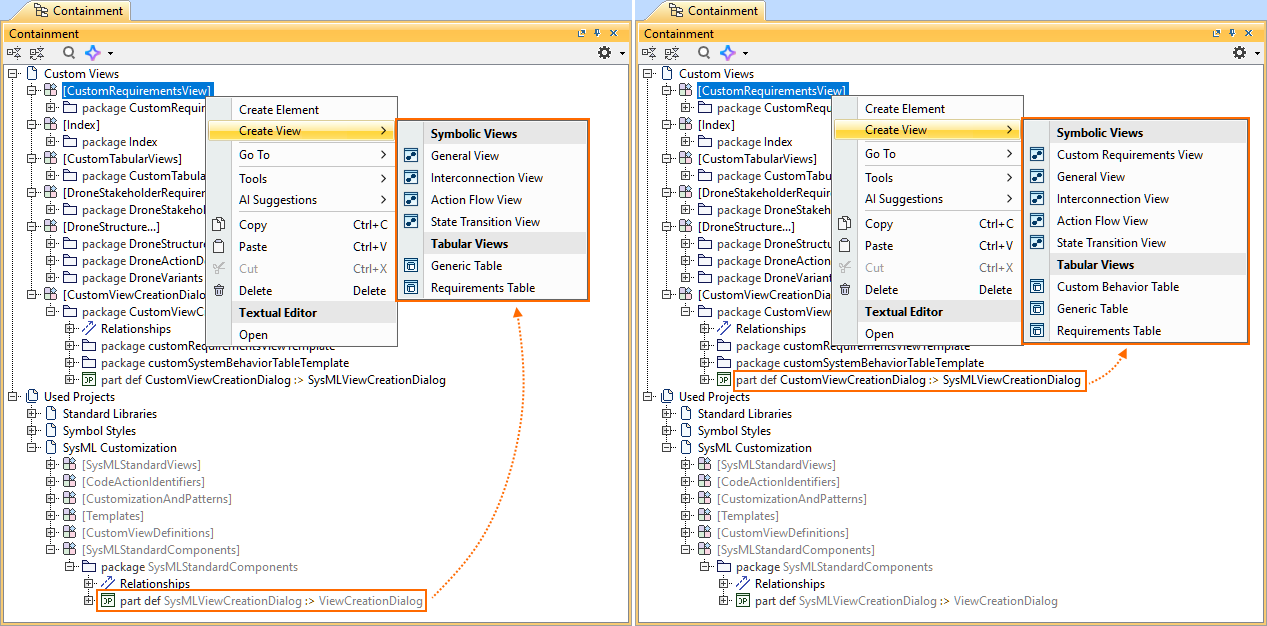Open the Go To submenu in the left context menu
This screenshot has width=1267, height=626.
pyautogui.click(x=300, y=155)
